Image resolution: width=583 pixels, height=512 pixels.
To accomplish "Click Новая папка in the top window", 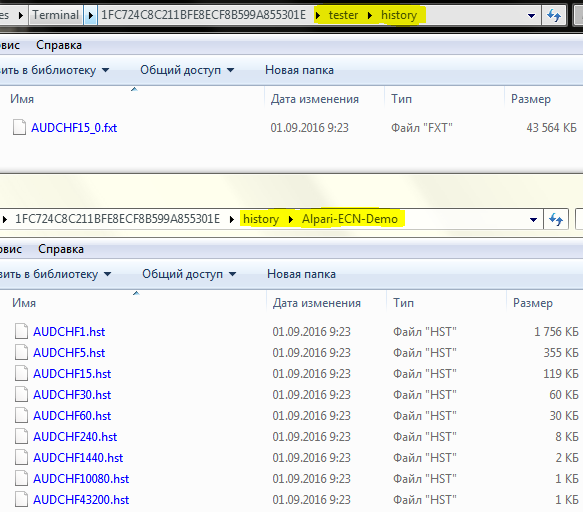I will click(299, 70).
